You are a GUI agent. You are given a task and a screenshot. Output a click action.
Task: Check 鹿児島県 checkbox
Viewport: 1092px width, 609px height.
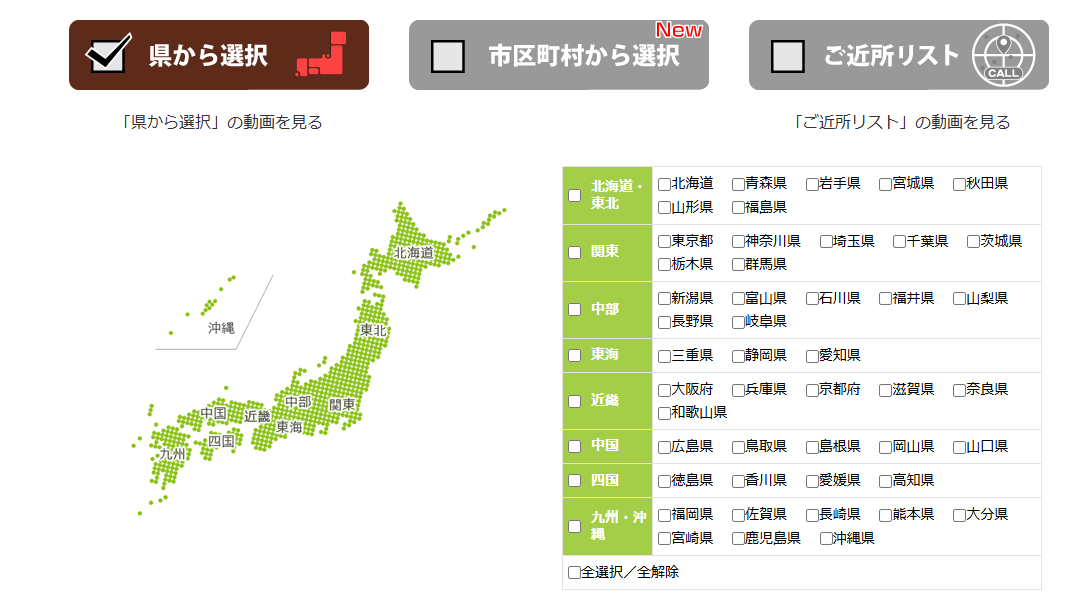pos(738,539)
